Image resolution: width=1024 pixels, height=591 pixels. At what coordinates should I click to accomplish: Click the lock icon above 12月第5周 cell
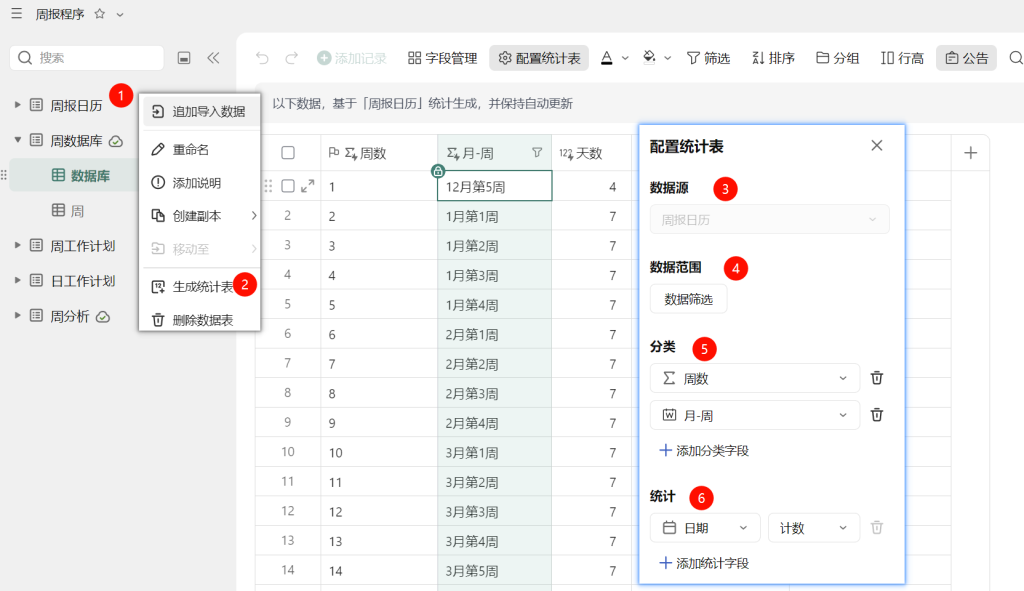click(438, 171)
